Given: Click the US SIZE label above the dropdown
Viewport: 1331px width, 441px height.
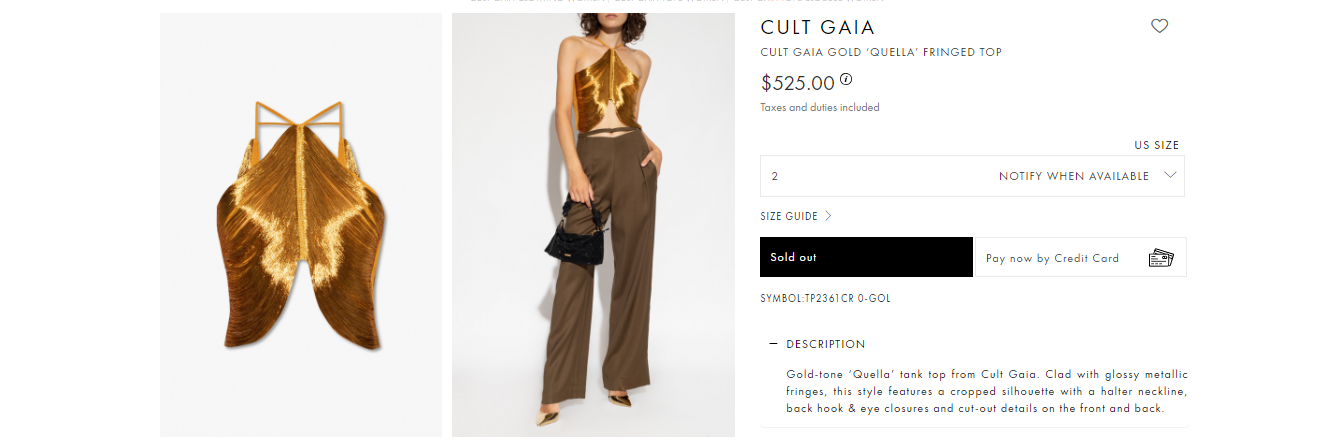Looking at the screenshot, I should click(1156, 145).
